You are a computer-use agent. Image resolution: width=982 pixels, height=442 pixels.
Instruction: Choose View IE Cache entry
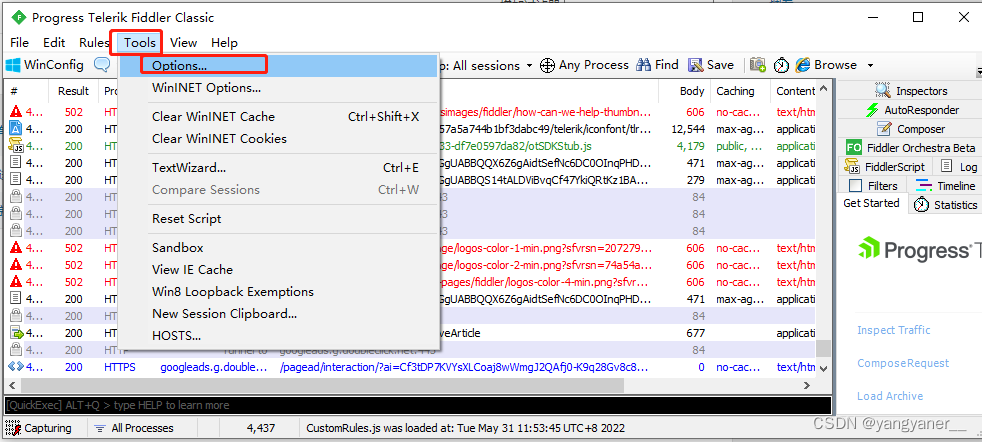pyautogui.click(x=278, y=270)
